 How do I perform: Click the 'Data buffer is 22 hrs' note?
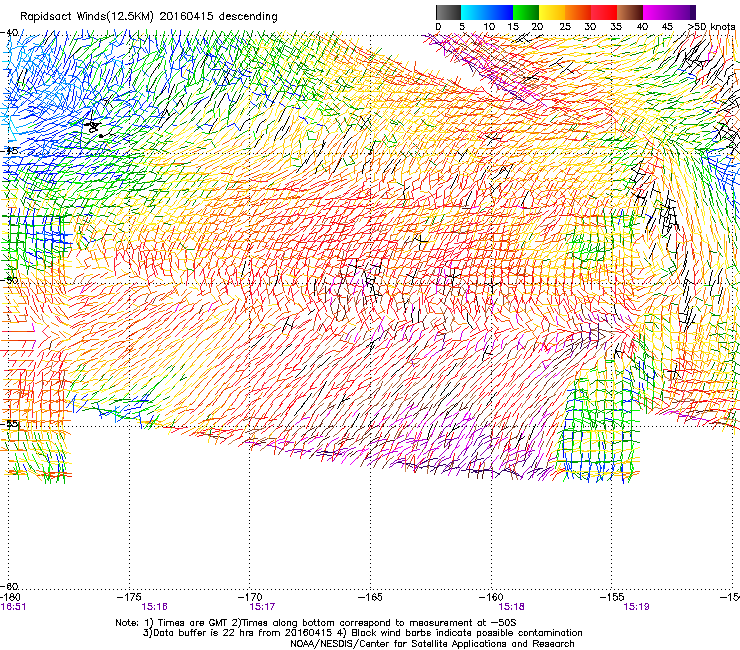pos(362,633)
